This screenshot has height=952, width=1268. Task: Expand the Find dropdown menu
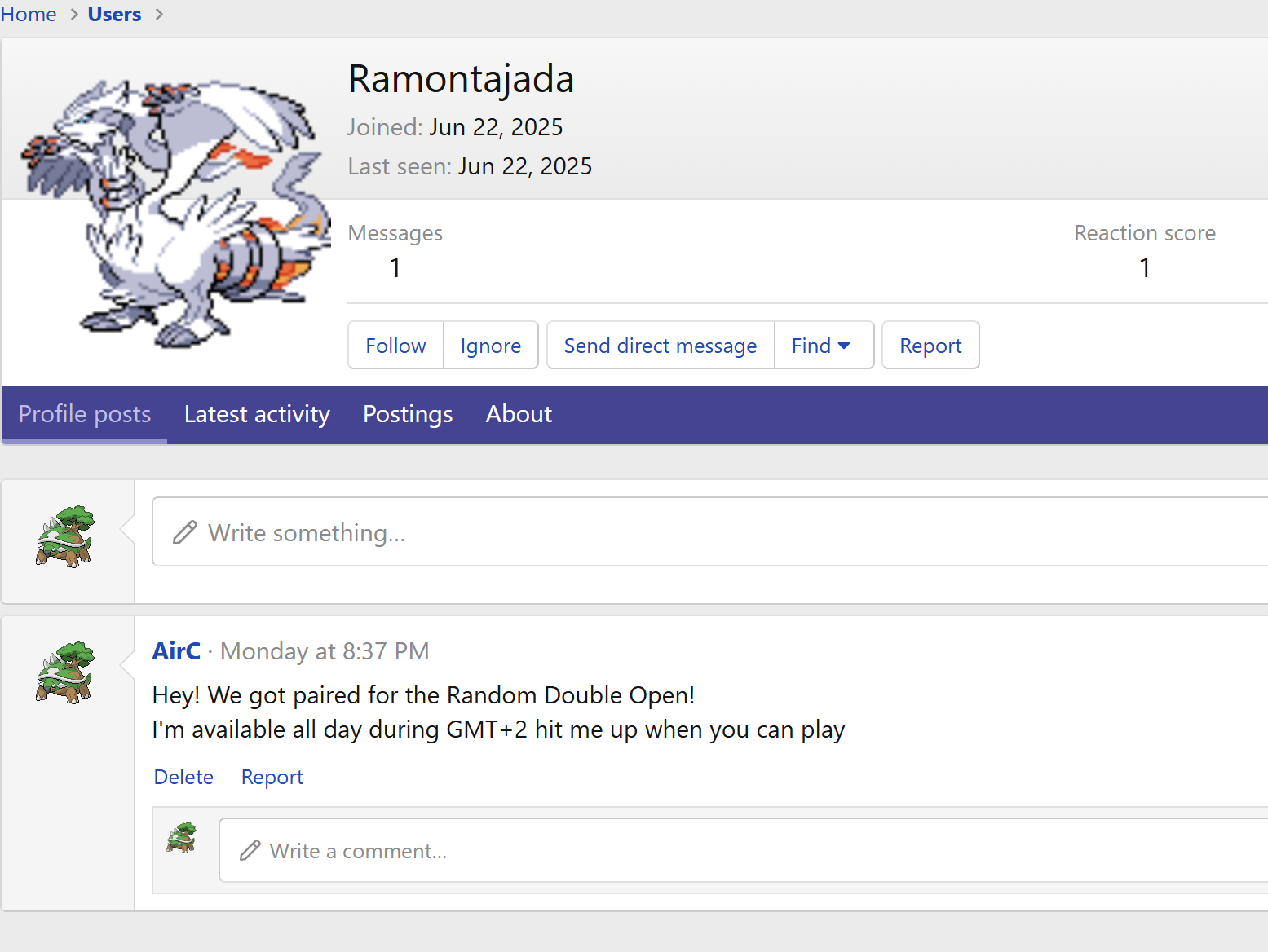pyautogui.click(x=824, y=346)
